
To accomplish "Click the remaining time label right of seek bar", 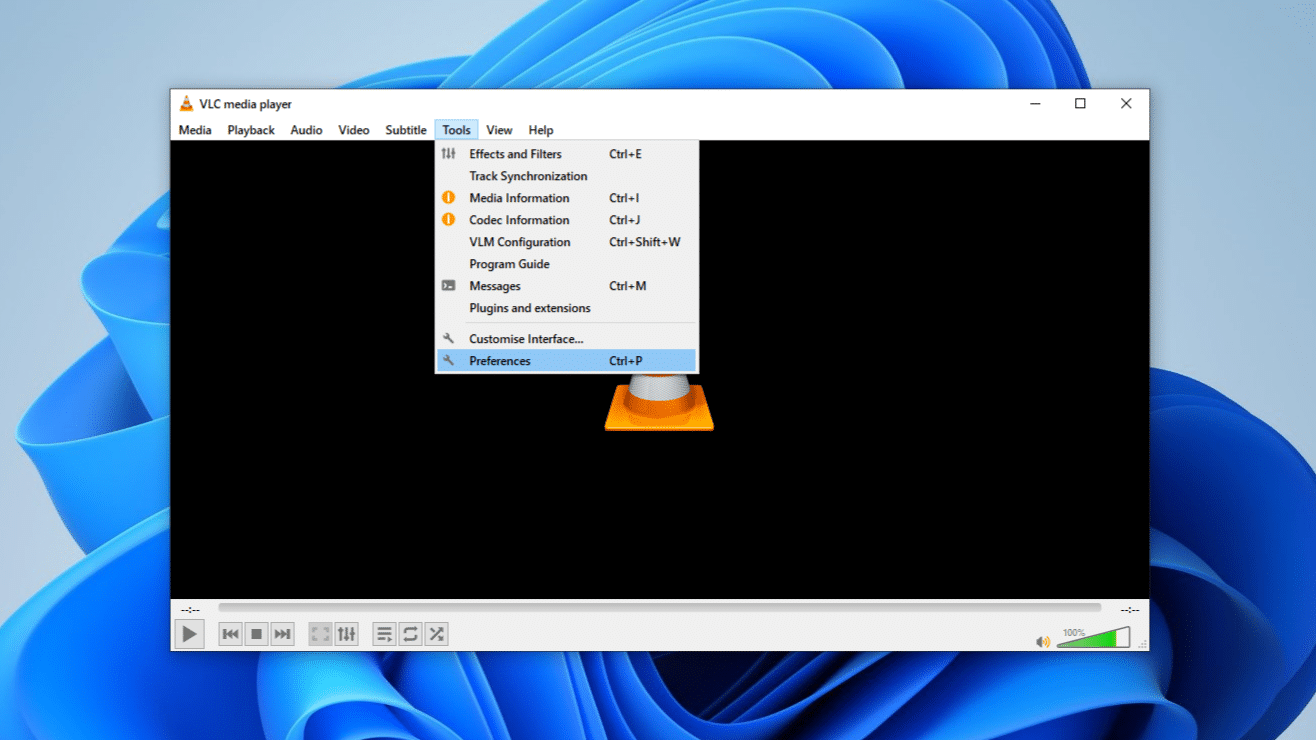I will point(1130,609).
